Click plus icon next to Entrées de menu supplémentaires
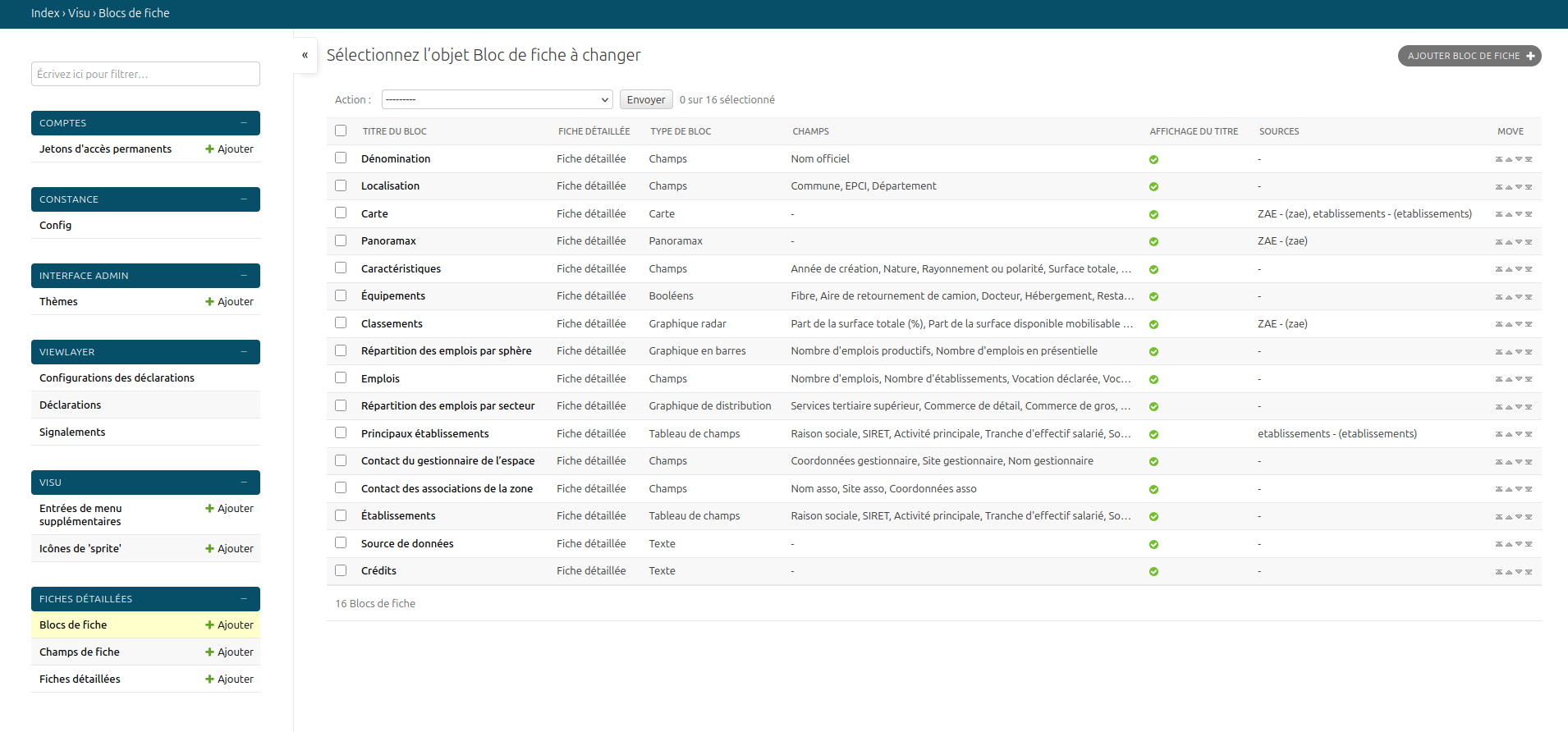Viewport: 1568px width, 732px height. 209,509
